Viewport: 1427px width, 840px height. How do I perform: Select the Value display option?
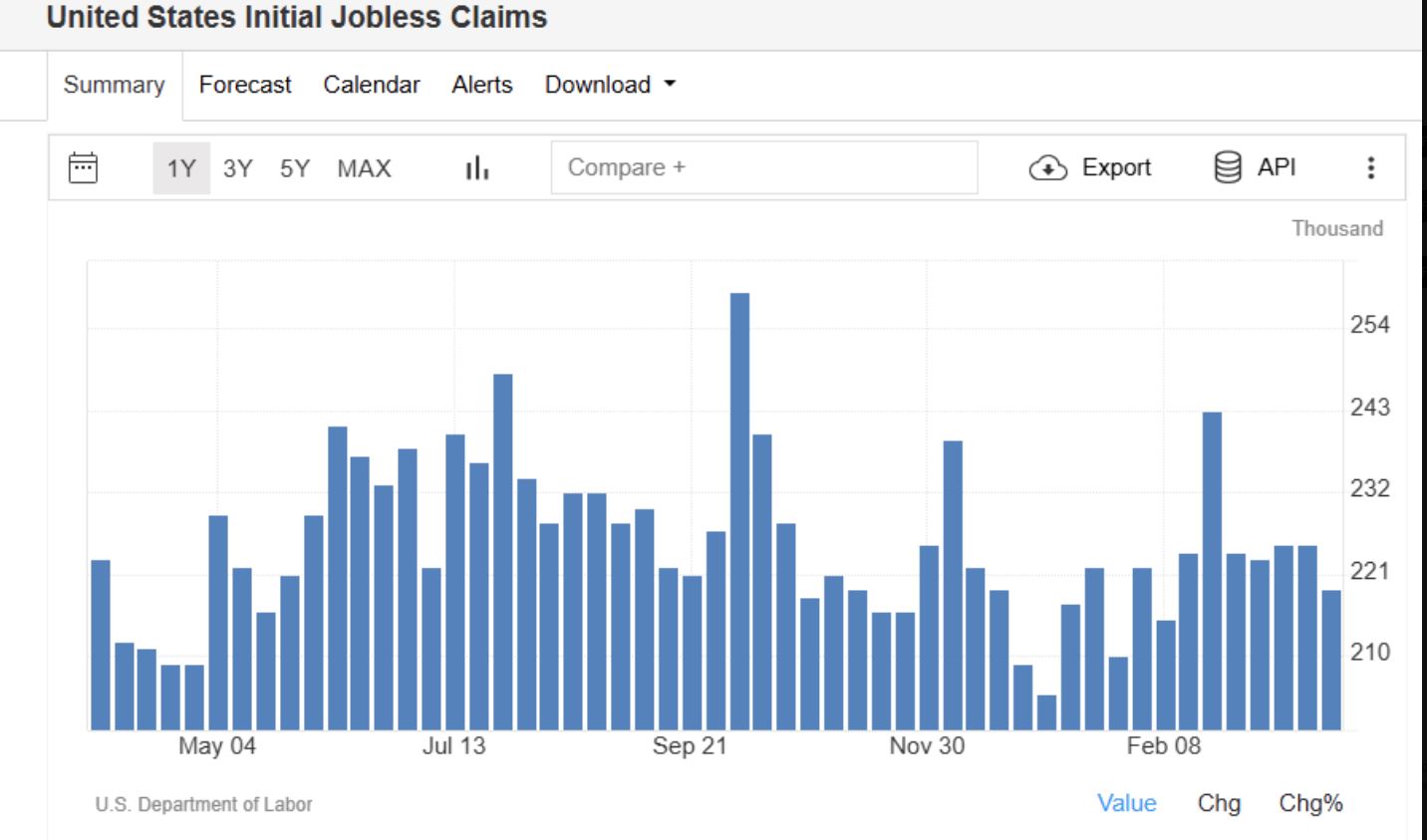click(1126, 803)
